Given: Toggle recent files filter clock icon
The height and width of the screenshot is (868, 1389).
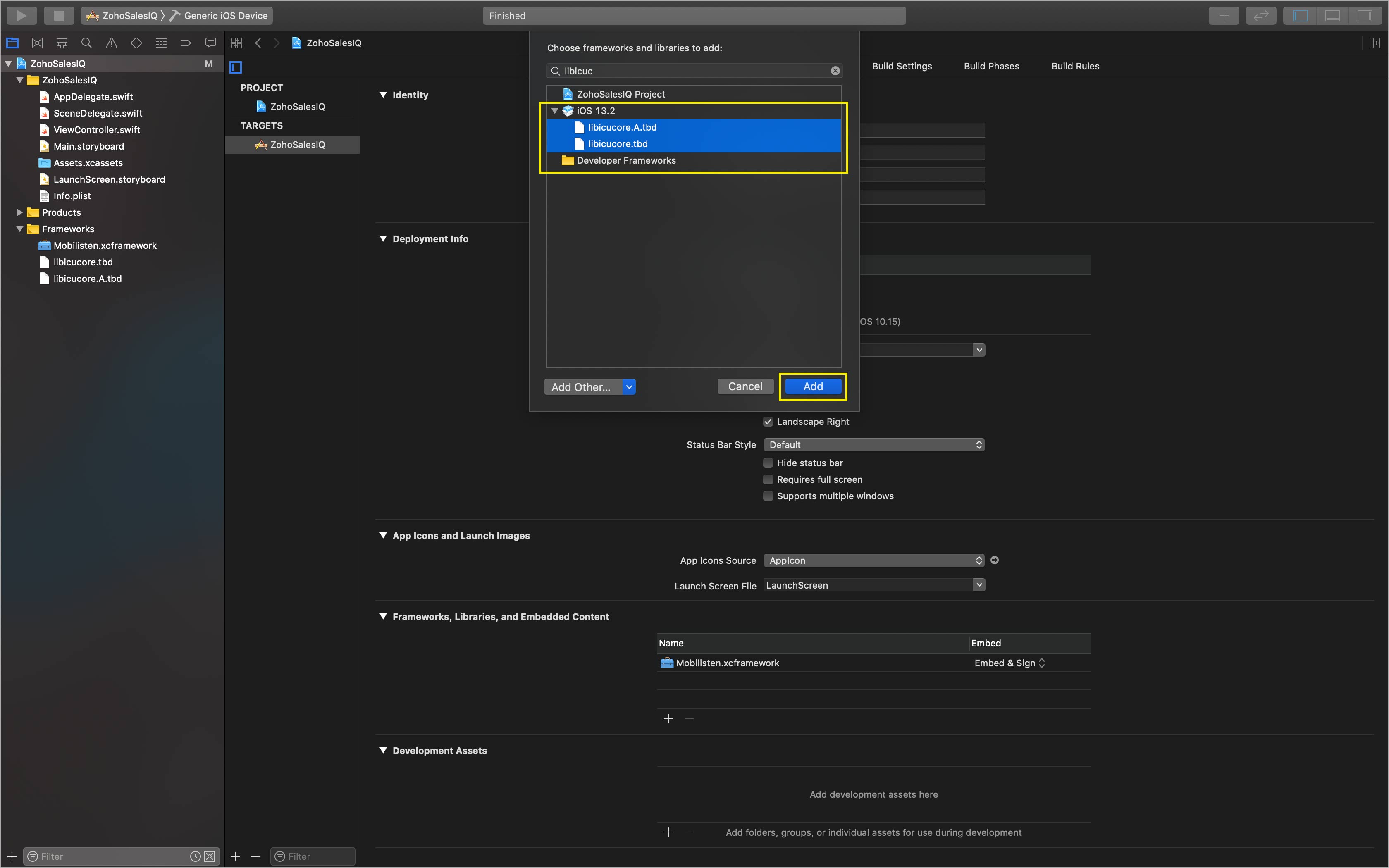Looking at the screenshot, I should [195, 856].
